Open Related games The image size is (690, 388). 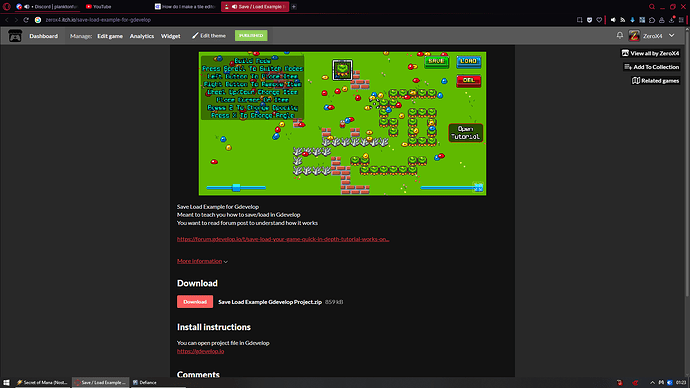pos(656,81)
